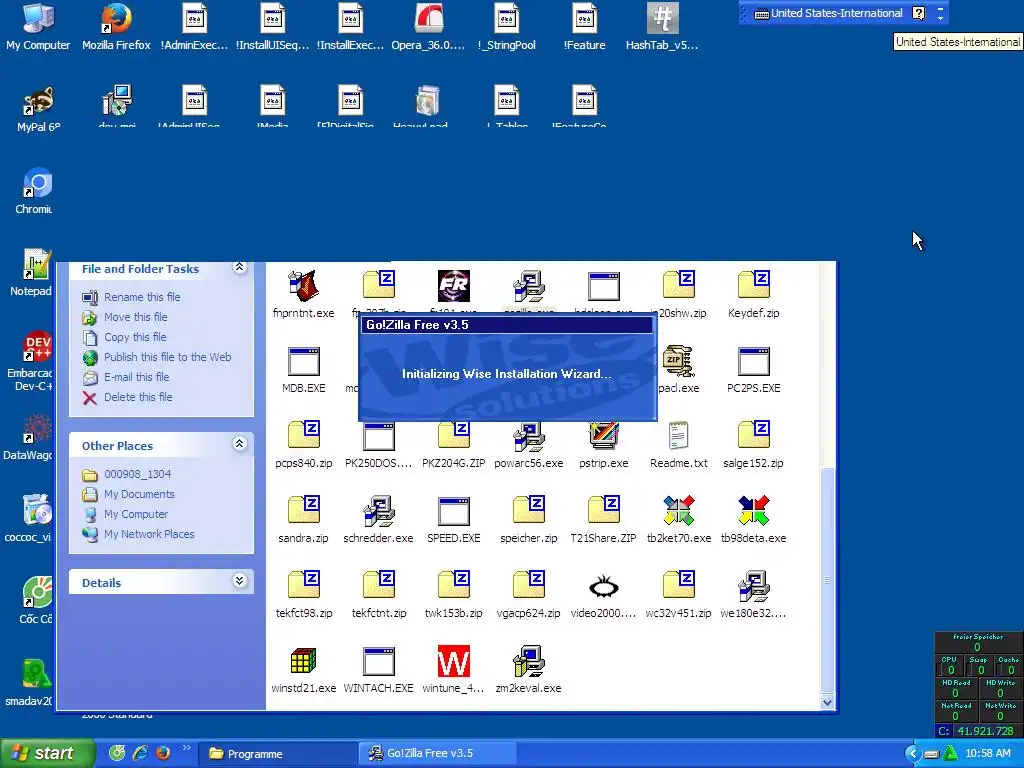Image resolution: width=1024 pixels, height=768 pixels.
Task: Switch to the Programme taskbar window
Action: click(x=277, y=754)
